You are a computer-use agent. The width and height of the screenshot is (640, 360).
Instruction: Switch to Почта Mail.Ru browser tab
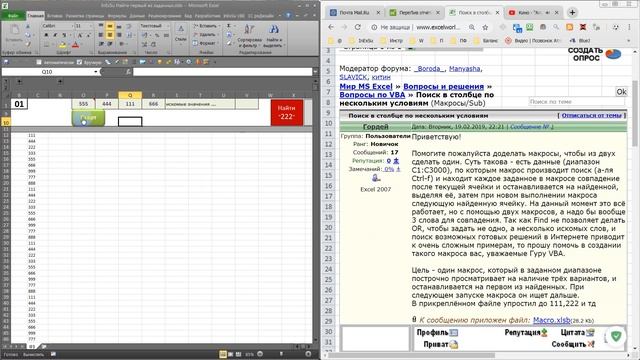tap(354, 13)
